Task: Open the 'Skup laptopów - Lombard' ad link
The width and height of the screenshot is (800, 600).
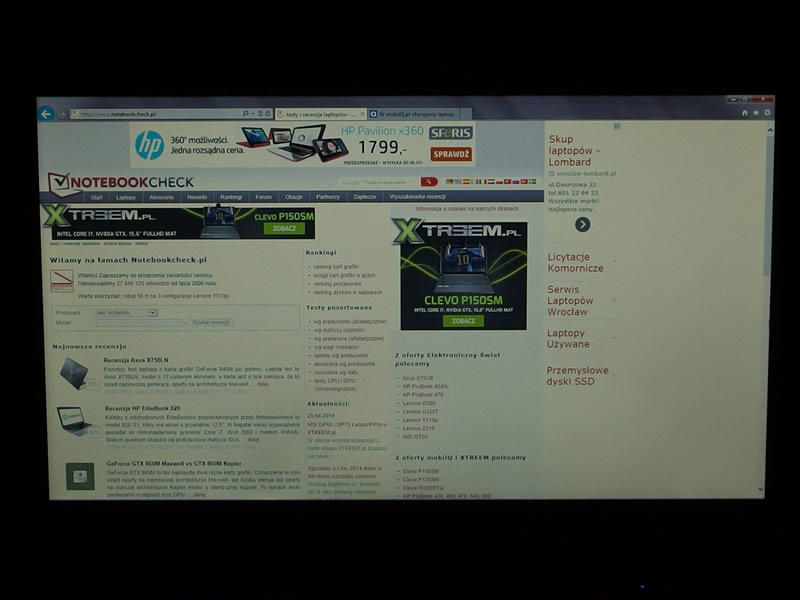Action: (x=574, y=151)
